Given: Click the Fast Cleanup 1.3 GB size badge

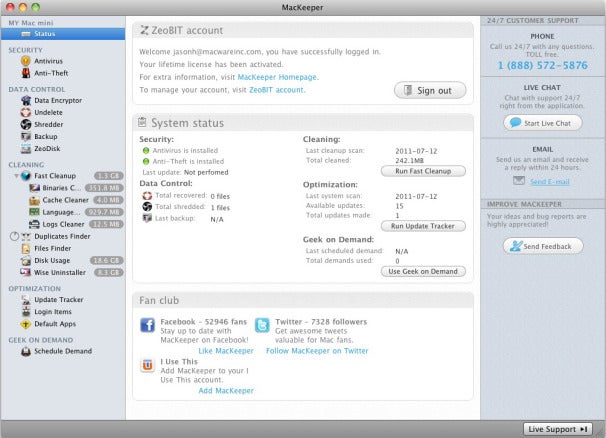Looking at the screenshot, I should point(109,176).
